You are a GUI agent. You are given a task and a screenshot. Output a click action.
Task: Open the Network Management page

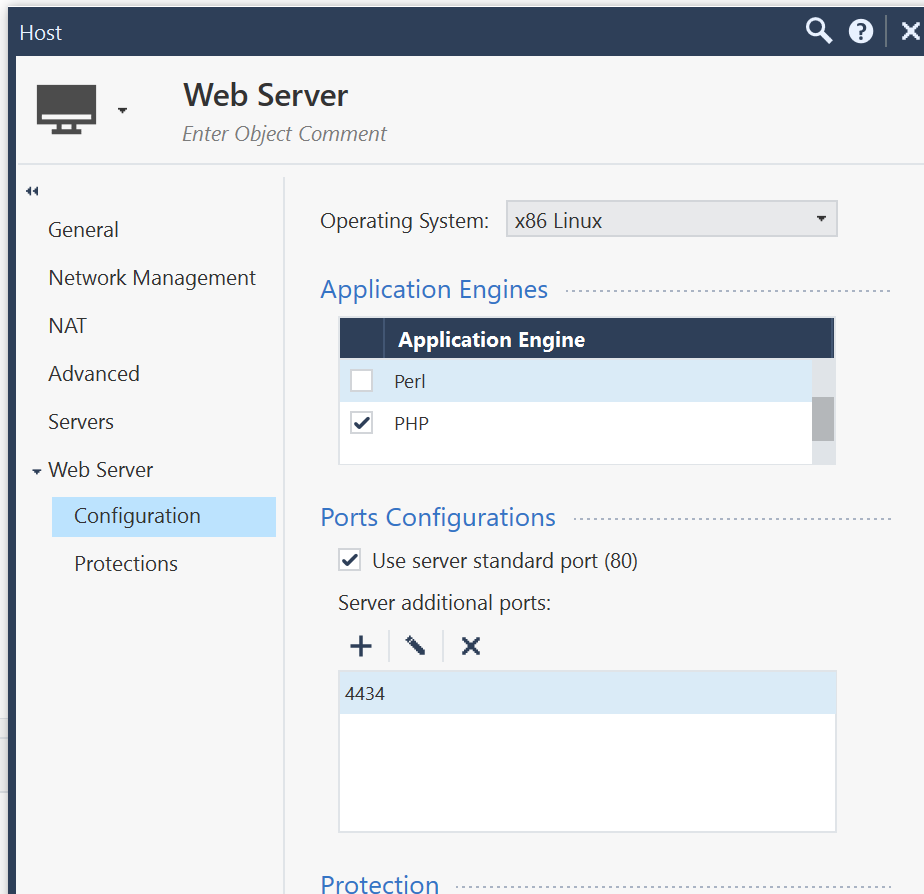(x=152, y=278)
